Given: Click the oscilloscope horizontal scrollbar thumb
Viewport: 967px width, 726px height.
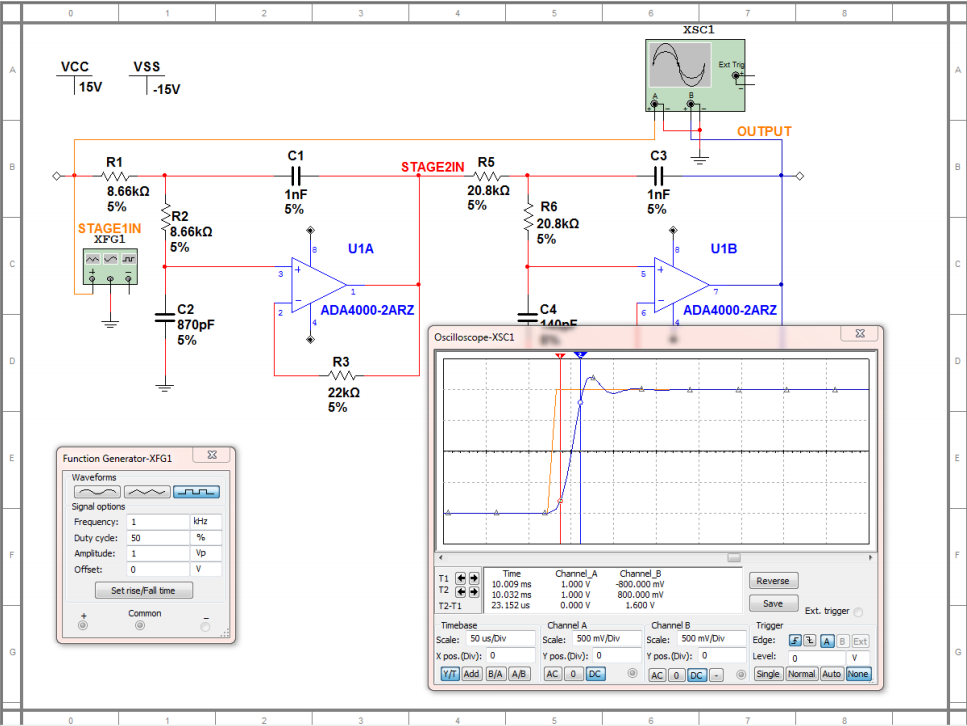Looking at the screenshot, I should [733, 557].
